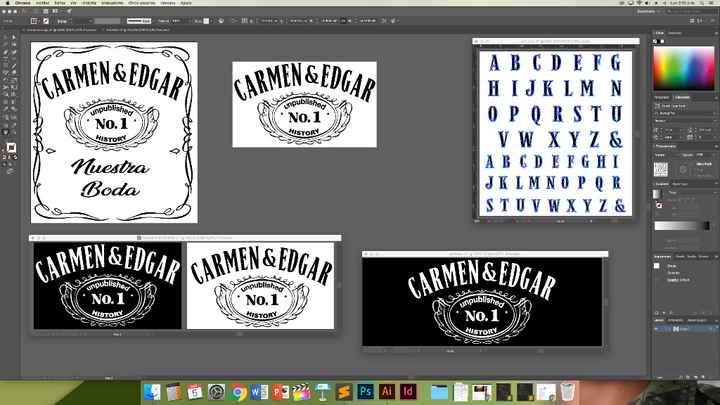Open the Transparency panel options menu
This screenshot has width=720, height=405.
click(715, 146)
